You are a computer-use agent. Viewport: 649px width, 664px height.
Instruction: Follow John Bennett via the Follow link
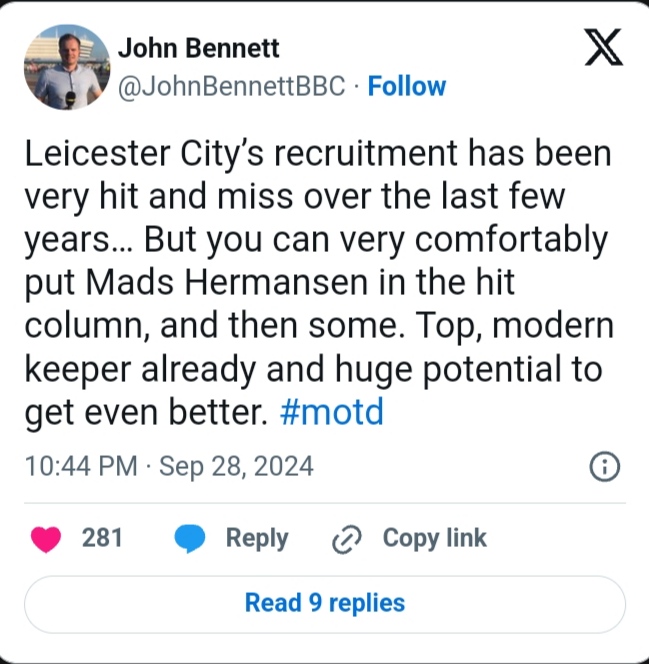407,87
